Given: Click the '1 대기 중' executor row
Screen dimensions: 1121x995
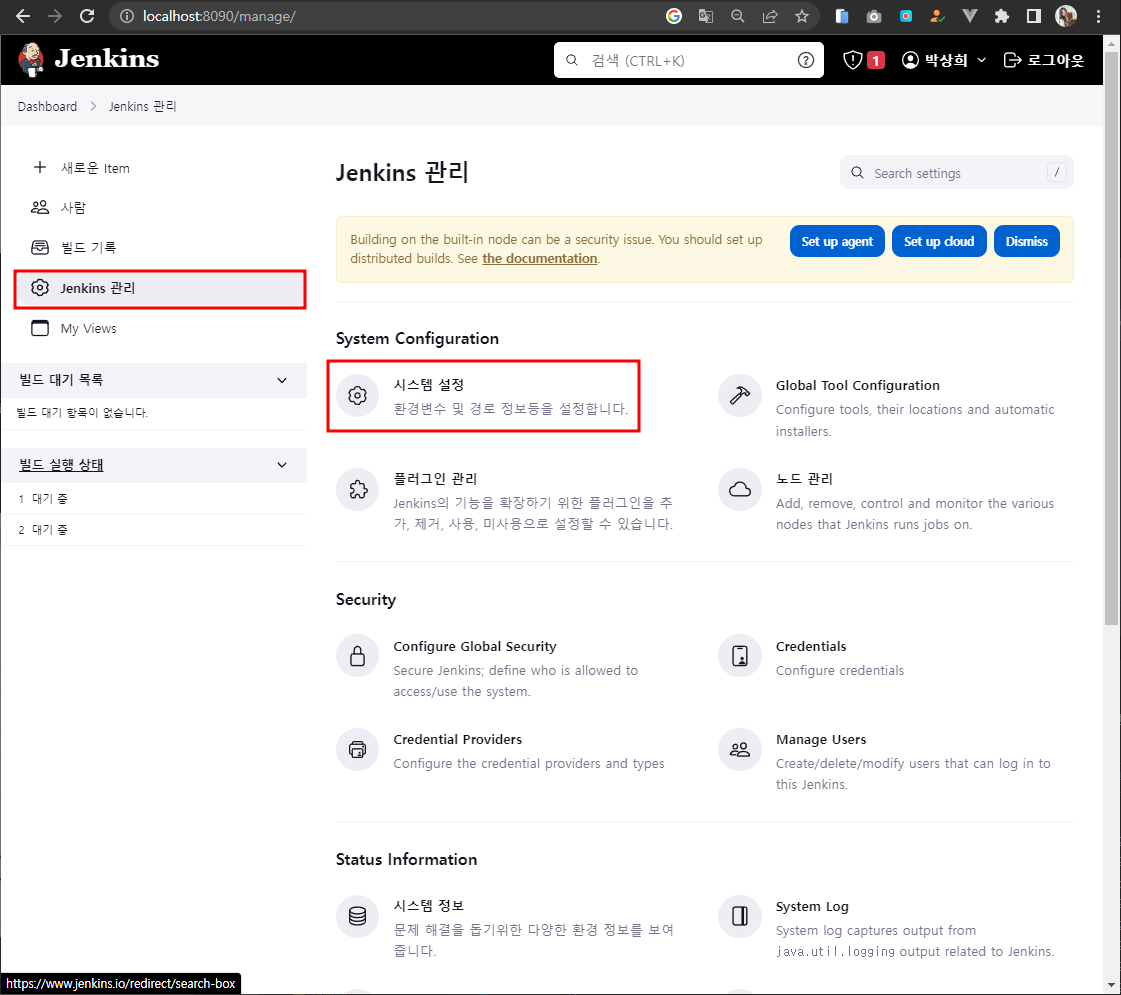Looking at the screenshot, I should point(154,499).
